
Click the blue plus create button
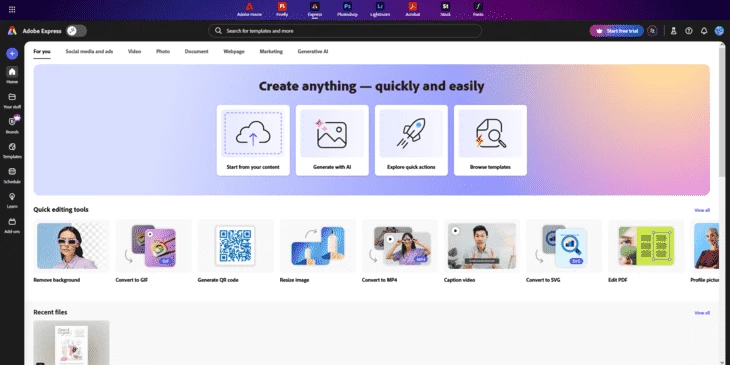click(12, 54)
